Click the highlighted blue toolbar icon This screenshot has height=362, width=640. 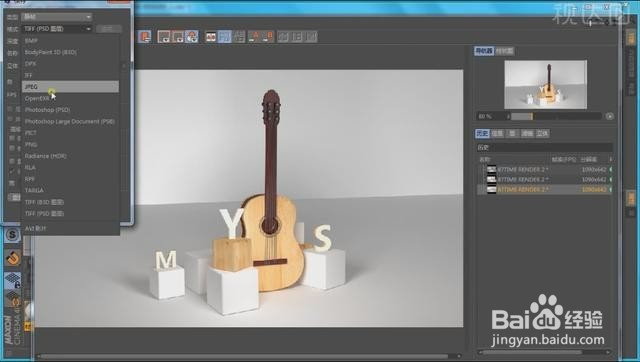(x=224, y=37)
